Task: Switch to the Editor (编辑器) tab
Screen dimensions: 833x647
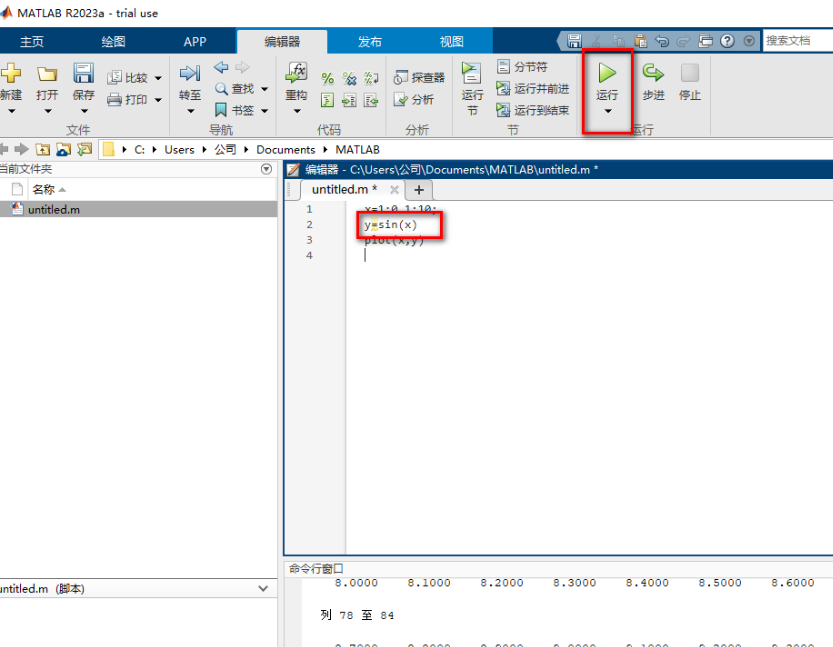Action: [x=282, y=41]
